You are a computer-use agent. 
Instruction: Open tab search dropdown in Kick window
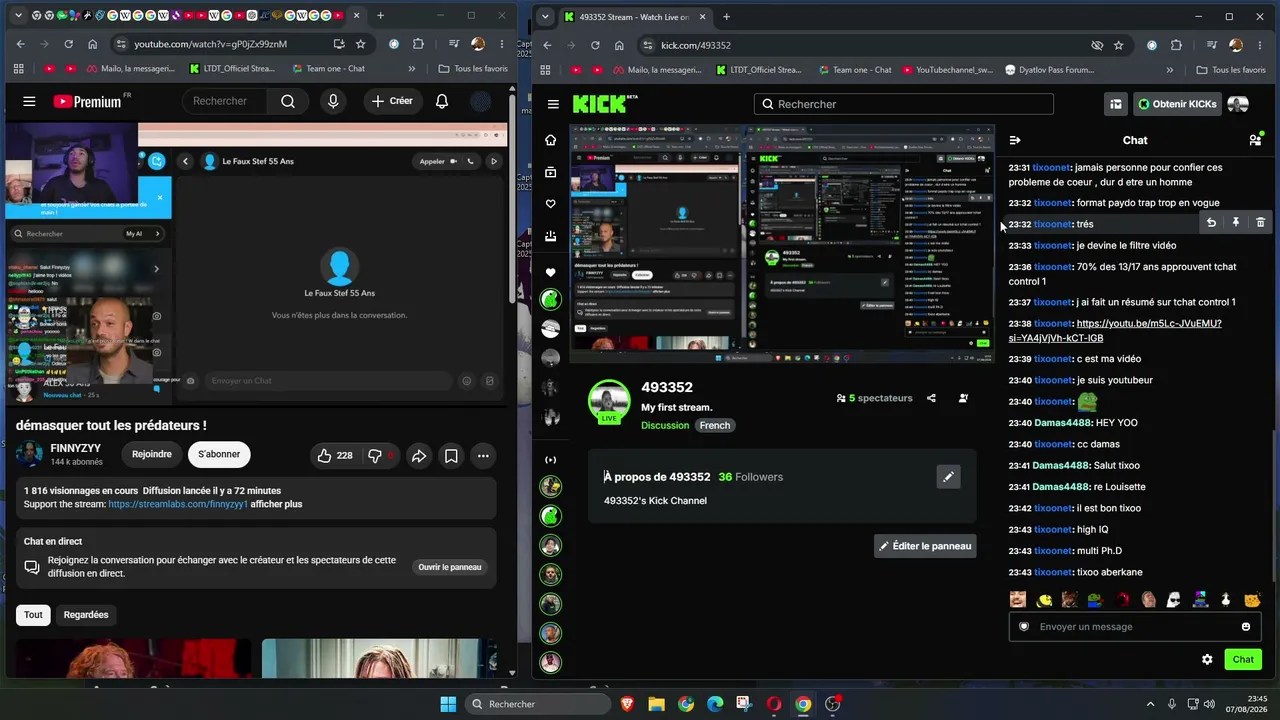pos(545,16)
